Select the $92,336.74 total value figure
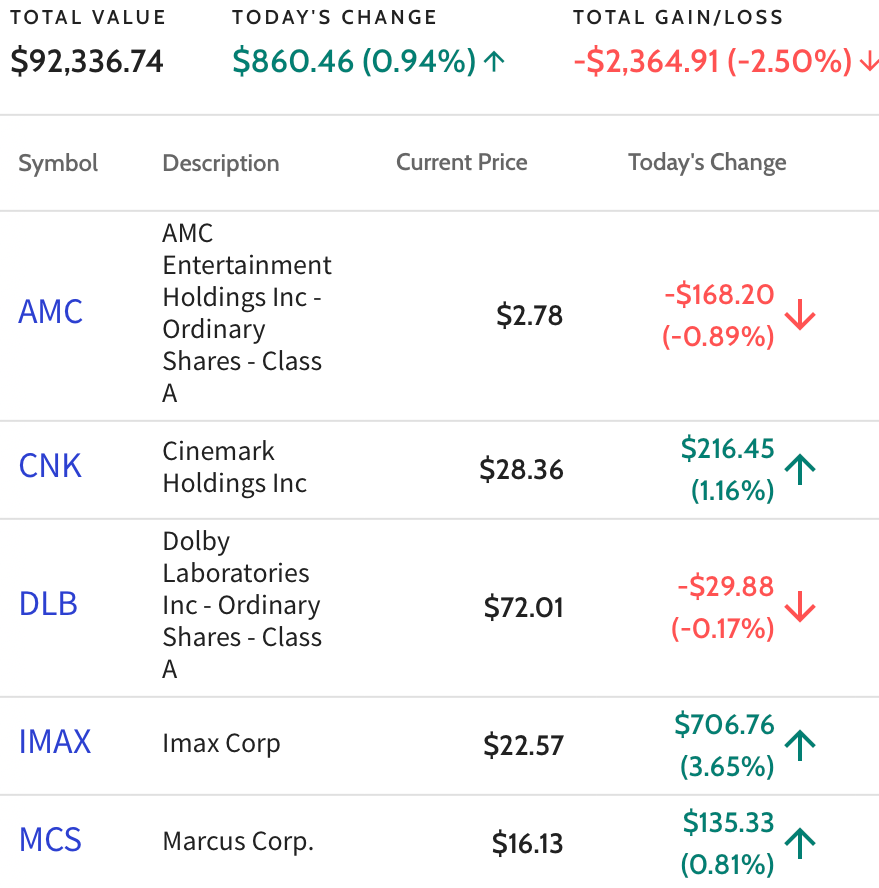The image size is (879, 888). click(x=87, y=61)
